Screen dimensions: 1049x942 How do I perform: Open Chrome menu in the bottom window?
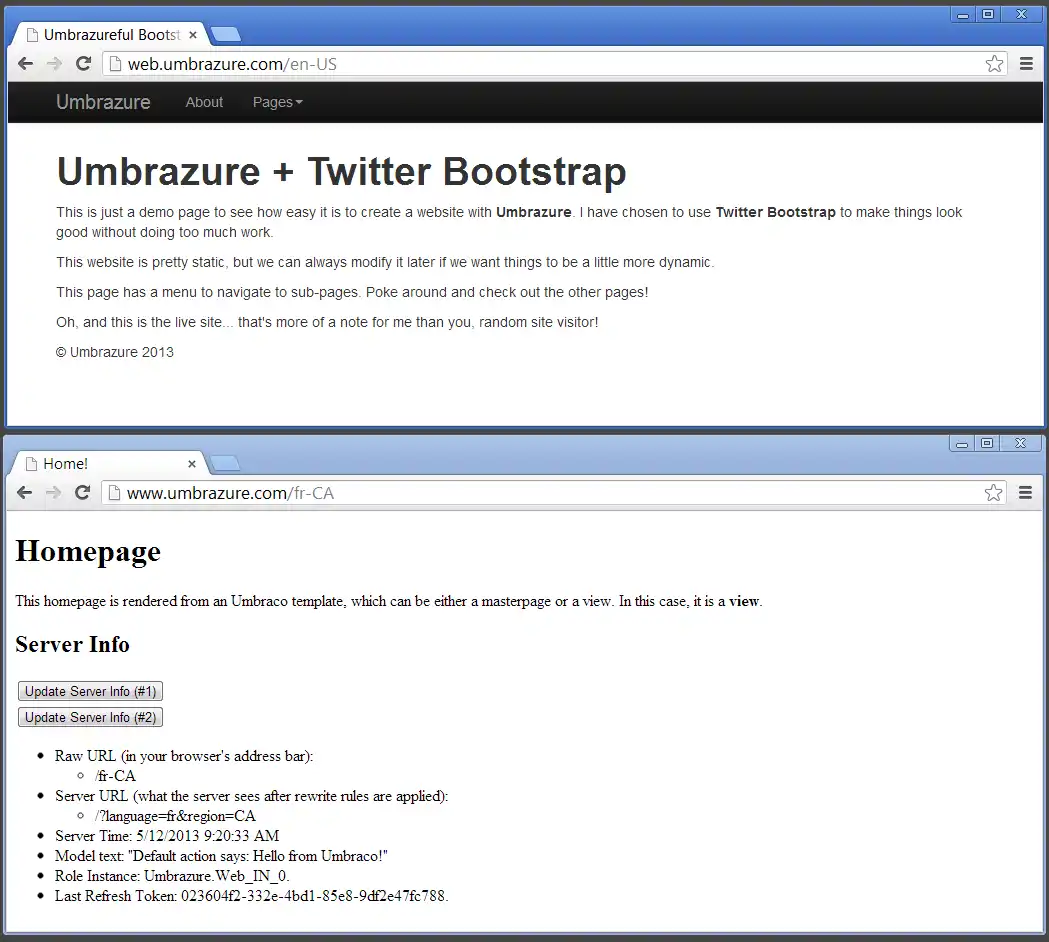click(1026, 492)
